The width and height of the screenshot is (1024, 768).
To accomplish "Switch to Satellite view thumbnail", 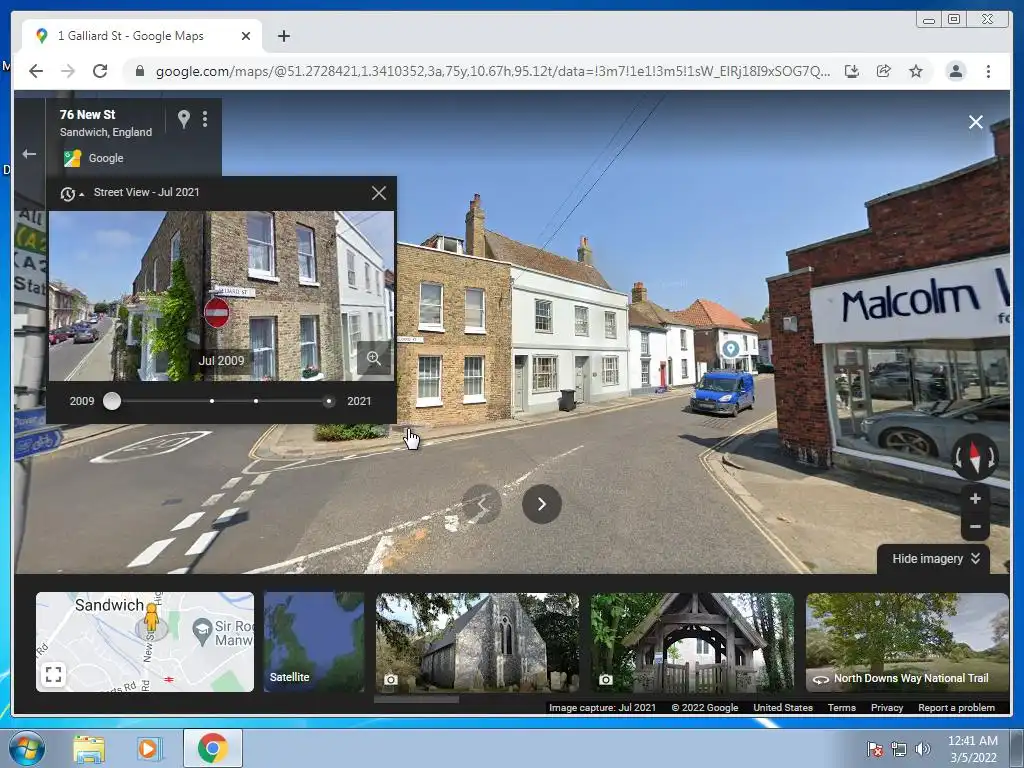I will tap(313, 642).
